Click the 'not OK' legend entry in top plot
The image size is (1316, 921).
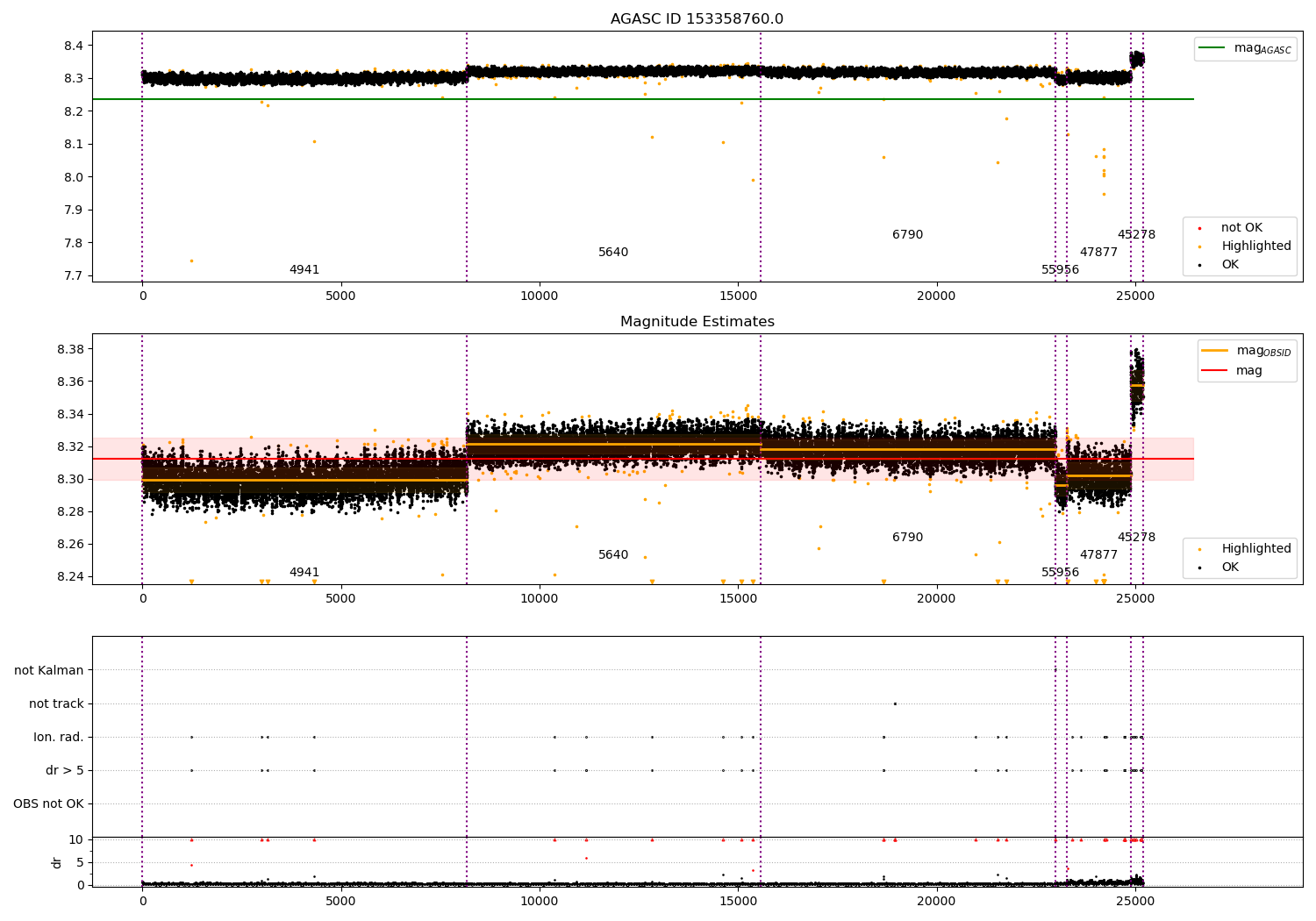tap(1241, 228)
